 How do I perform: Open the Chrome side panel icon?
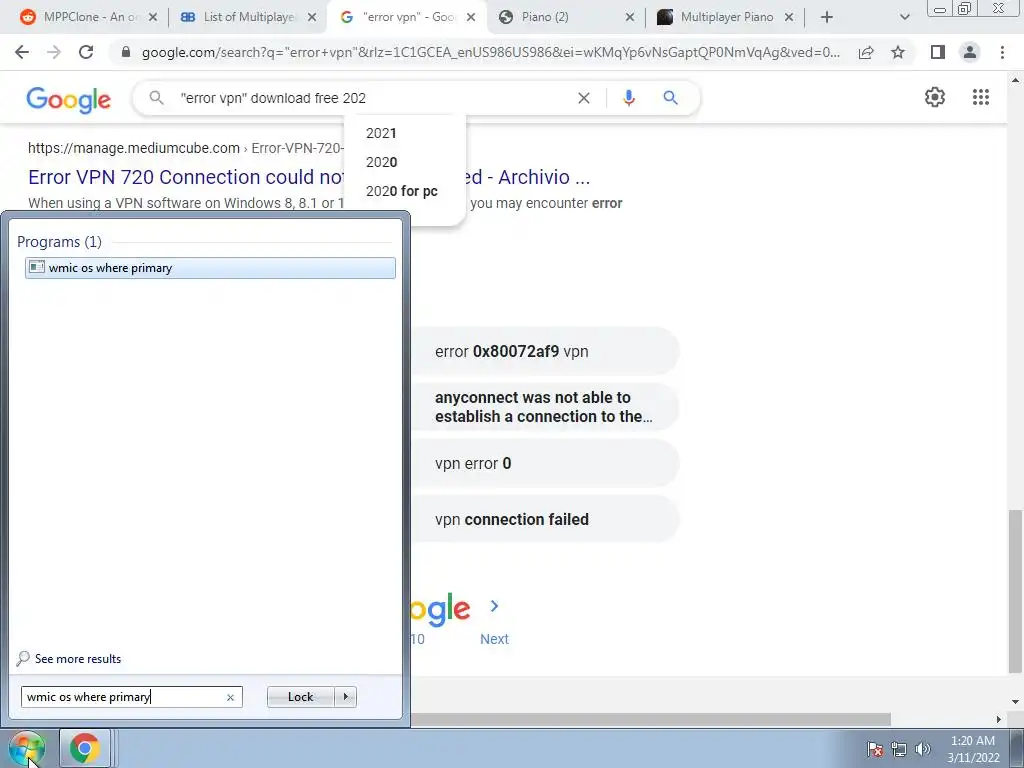(x=938, y=52)
